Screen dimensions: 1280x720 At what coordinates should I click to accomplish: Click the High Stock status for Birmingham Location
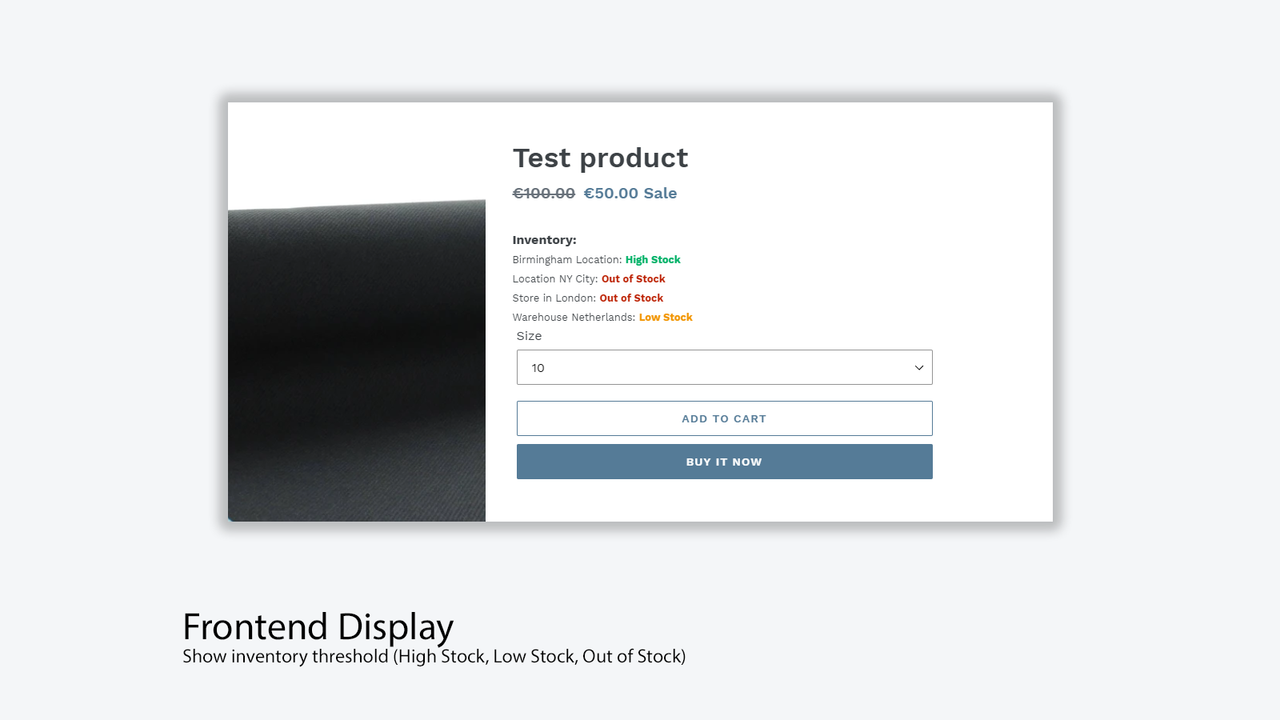point(652,259)
